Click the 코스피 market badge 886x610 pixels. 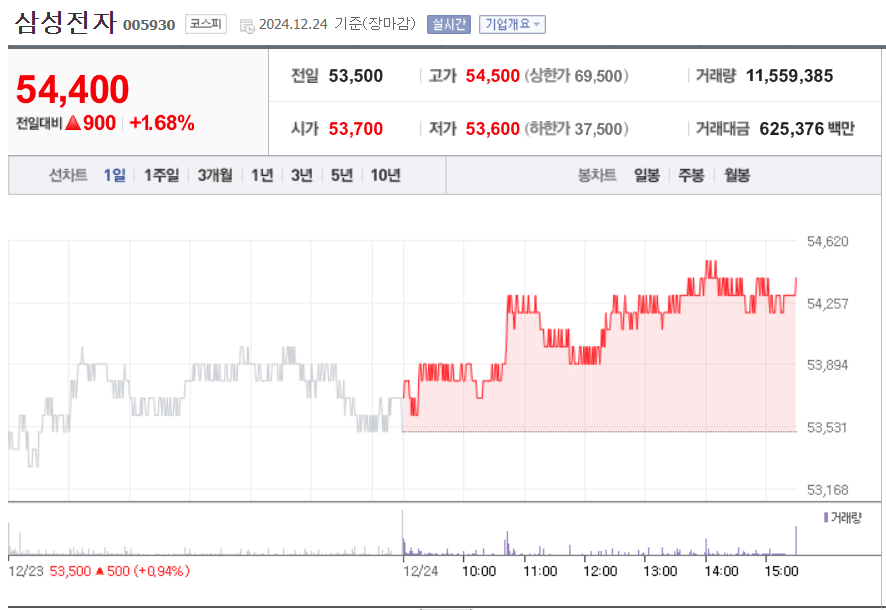coord(206,24)
